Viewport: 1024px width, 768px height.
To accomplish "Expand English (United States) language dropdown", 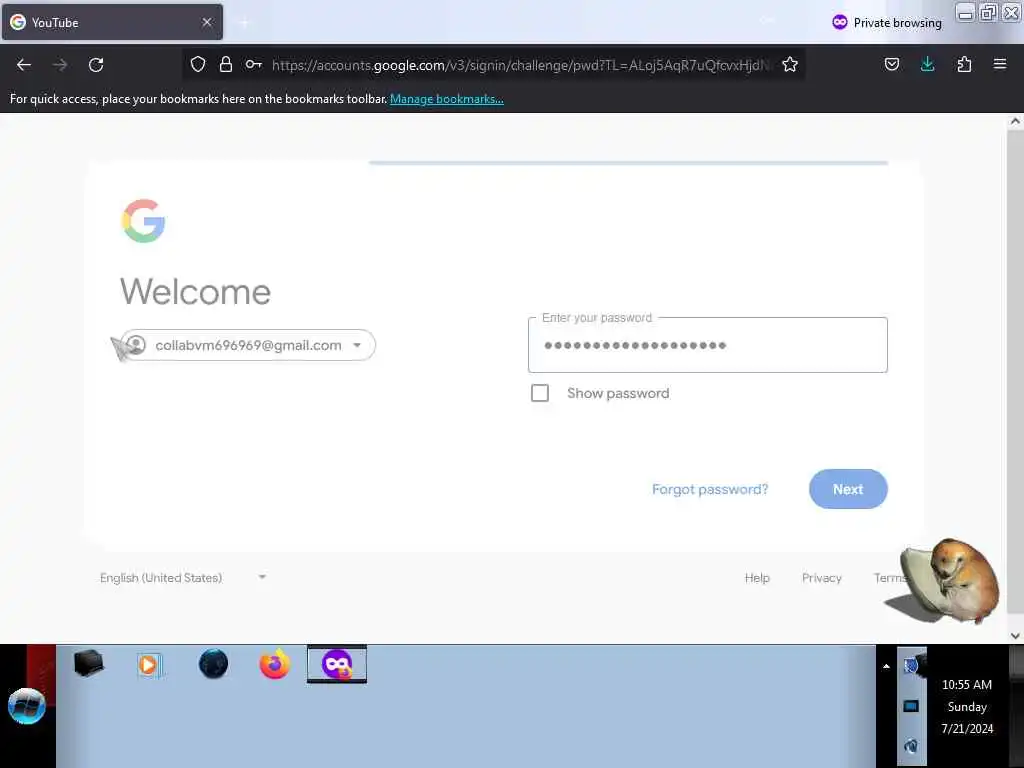I will [x=183, y=578].
